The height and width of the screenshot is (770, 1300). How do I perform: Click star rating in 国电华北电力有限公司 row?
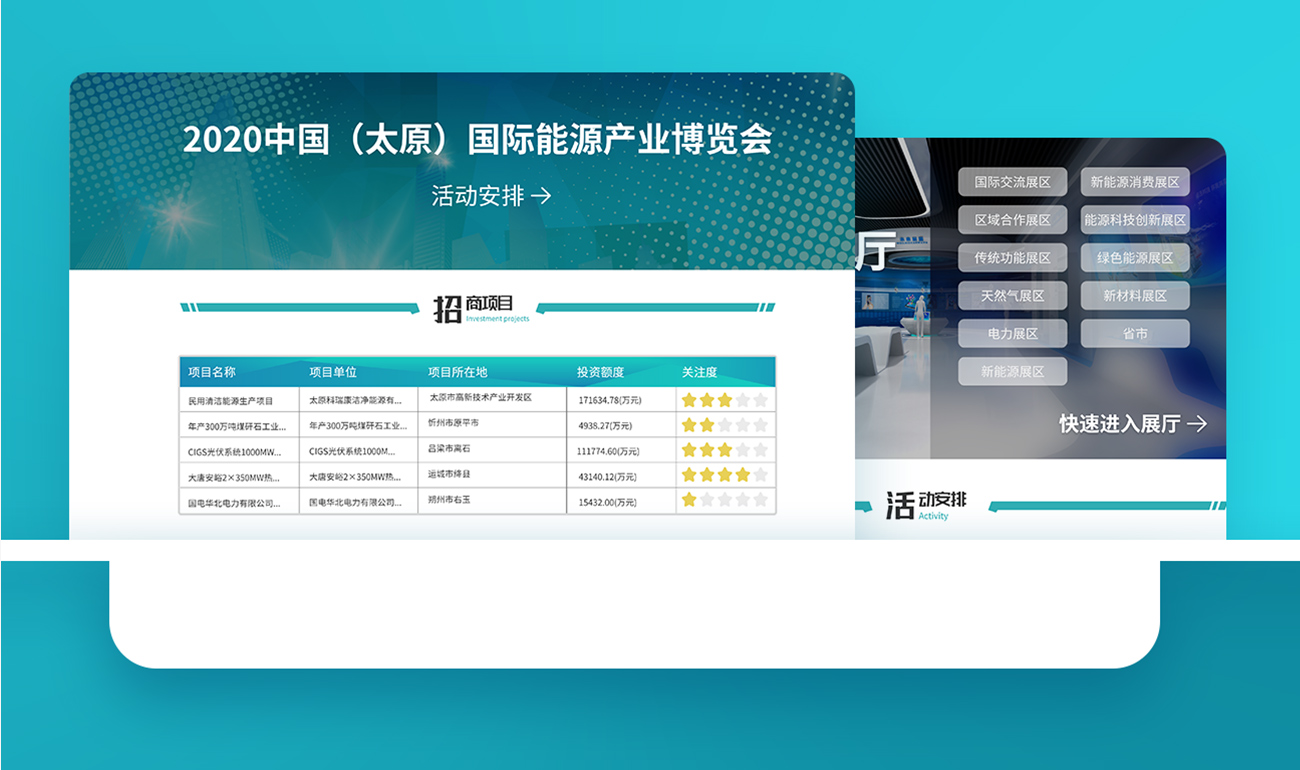coord(724,500)
